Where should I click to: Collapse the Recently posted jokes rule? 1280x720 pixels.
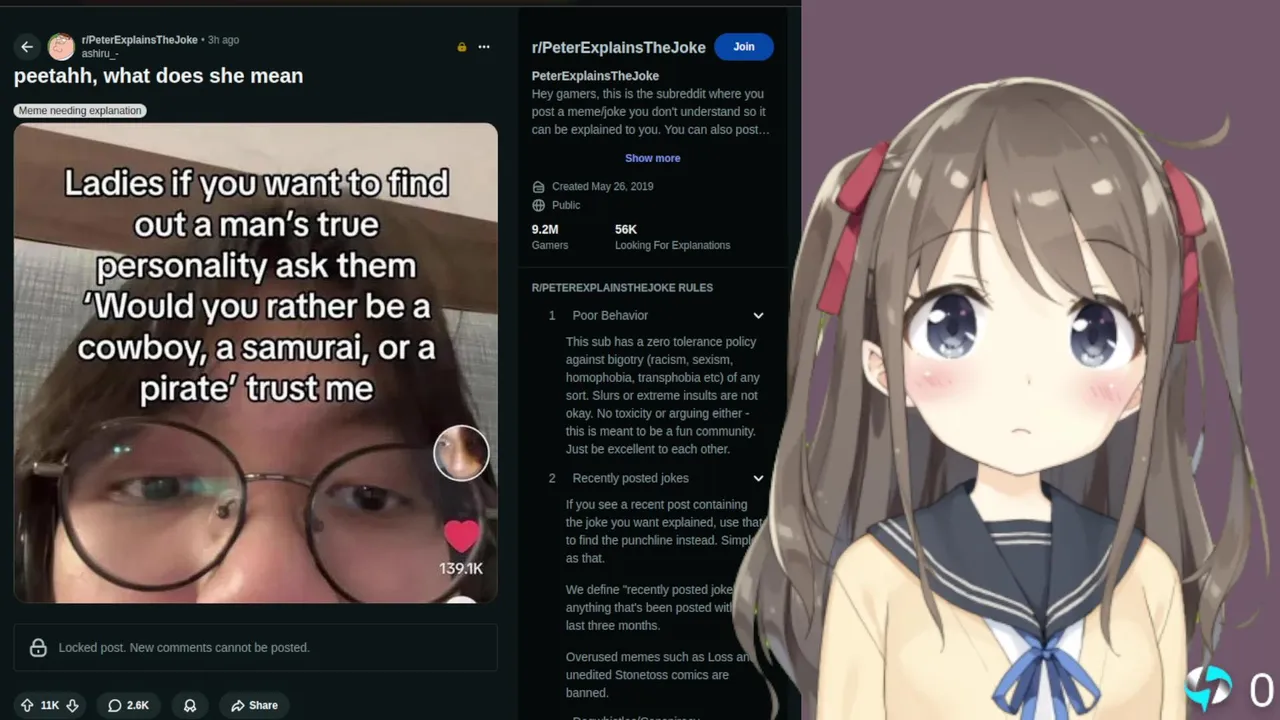[x=758, y=478]
